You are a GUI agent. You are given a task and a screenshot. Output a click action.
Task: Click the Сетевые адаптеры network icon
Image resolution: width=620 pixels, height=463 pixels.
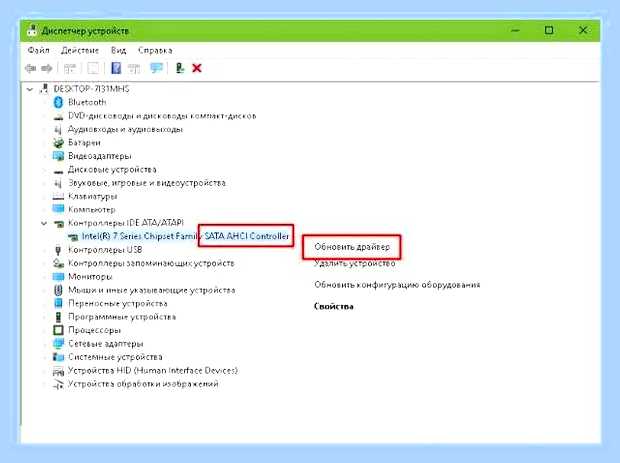click(x=58, y=343)
